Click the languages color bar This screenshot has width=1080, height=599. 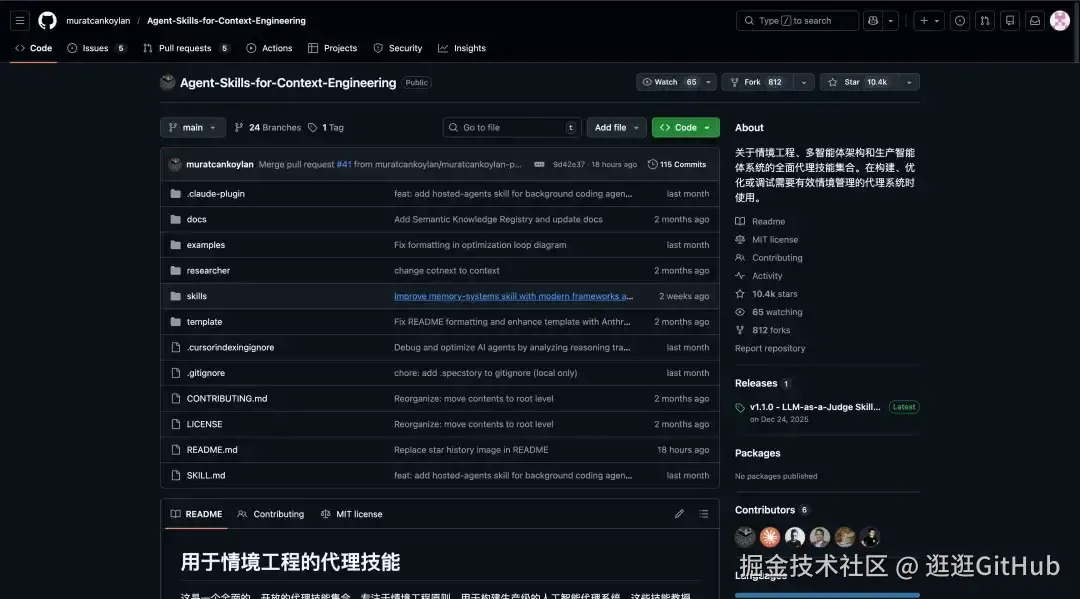pyautogui.click(x=827, y=595)
